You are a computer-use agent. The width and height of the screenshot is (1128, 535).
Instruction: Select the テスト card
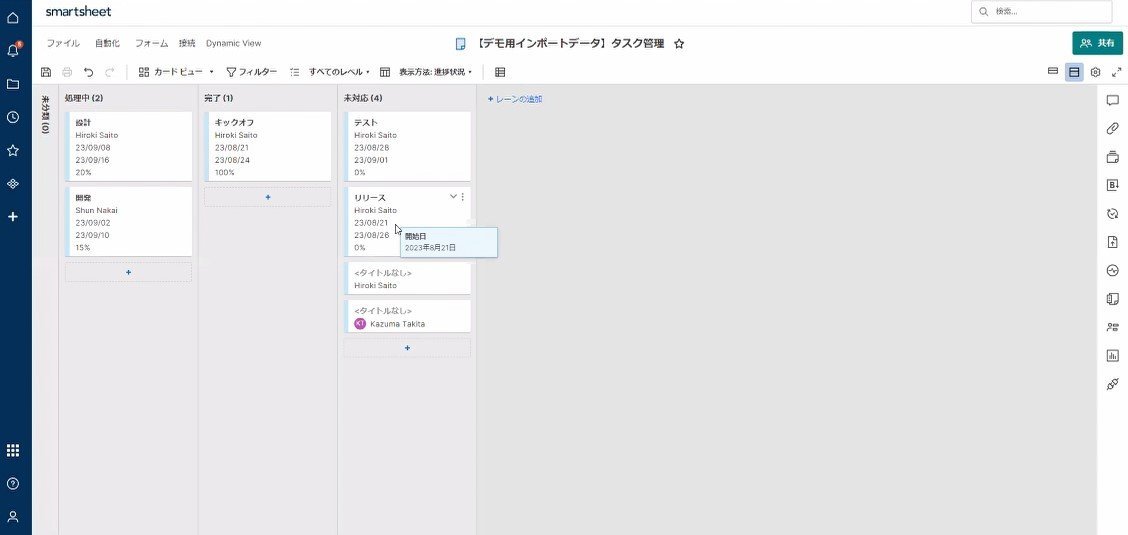point(407,147)
